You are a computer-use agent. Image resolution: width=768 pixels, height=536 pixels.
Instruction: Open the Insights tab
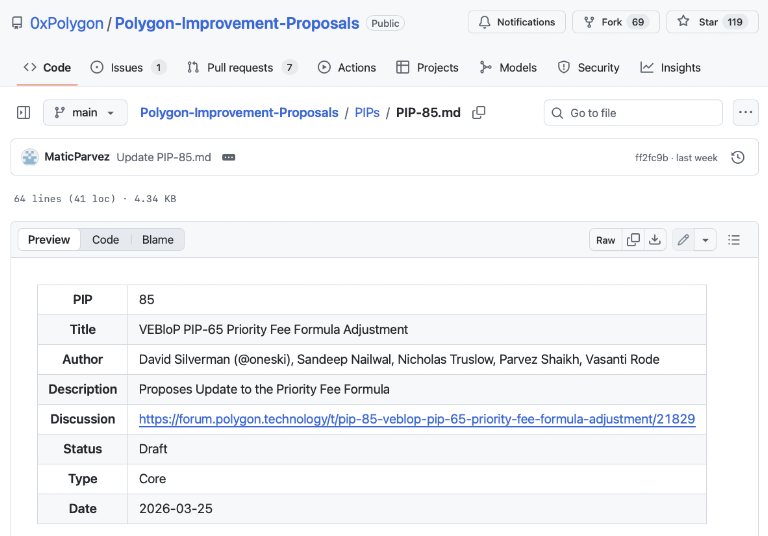[671, 68]
